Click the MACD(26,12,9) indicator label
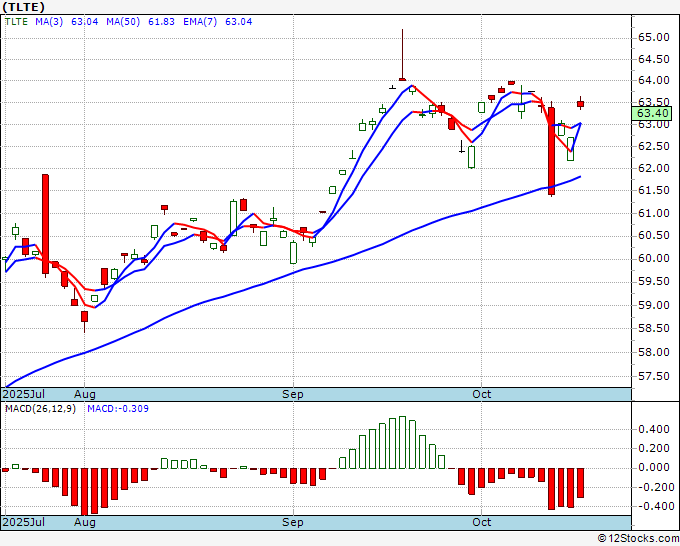This screenshot has height=546, width=680. pos(40,409)
